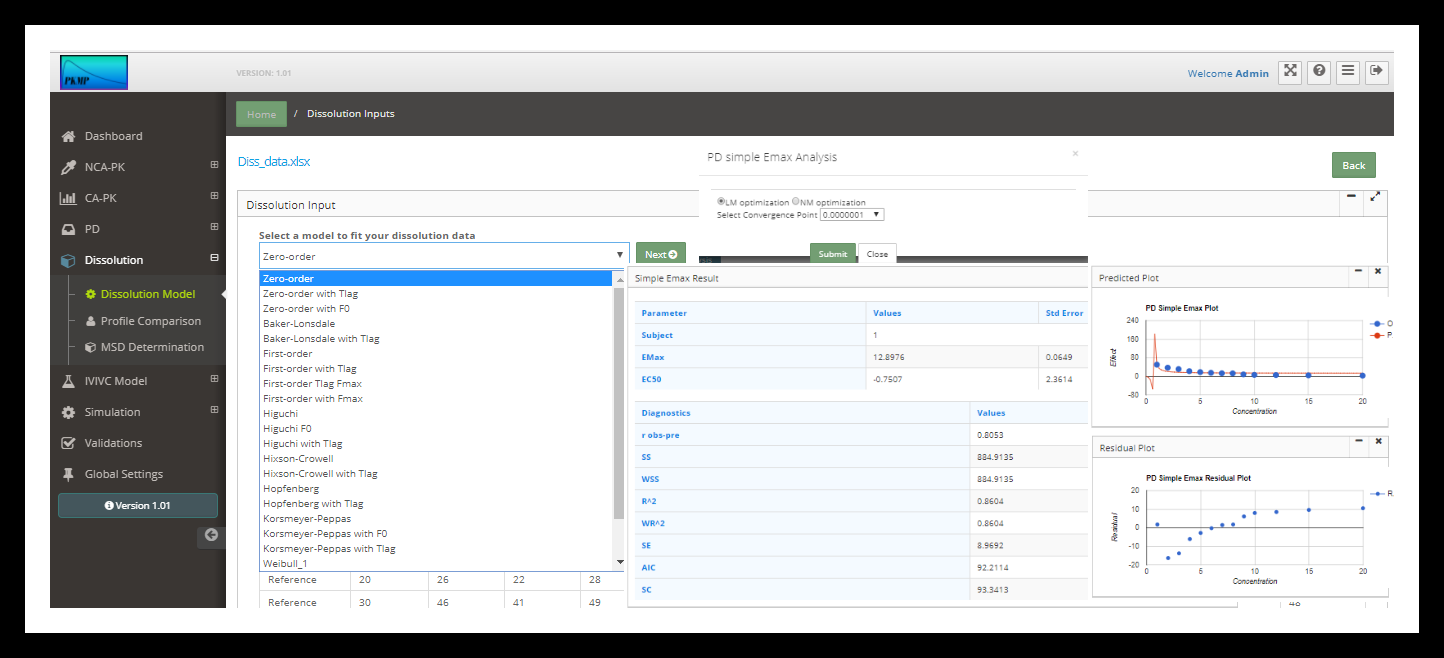Click the Next button
The width and height of the screenshot is (1444, 658).
pyautogui.click(x=660, y=255)
